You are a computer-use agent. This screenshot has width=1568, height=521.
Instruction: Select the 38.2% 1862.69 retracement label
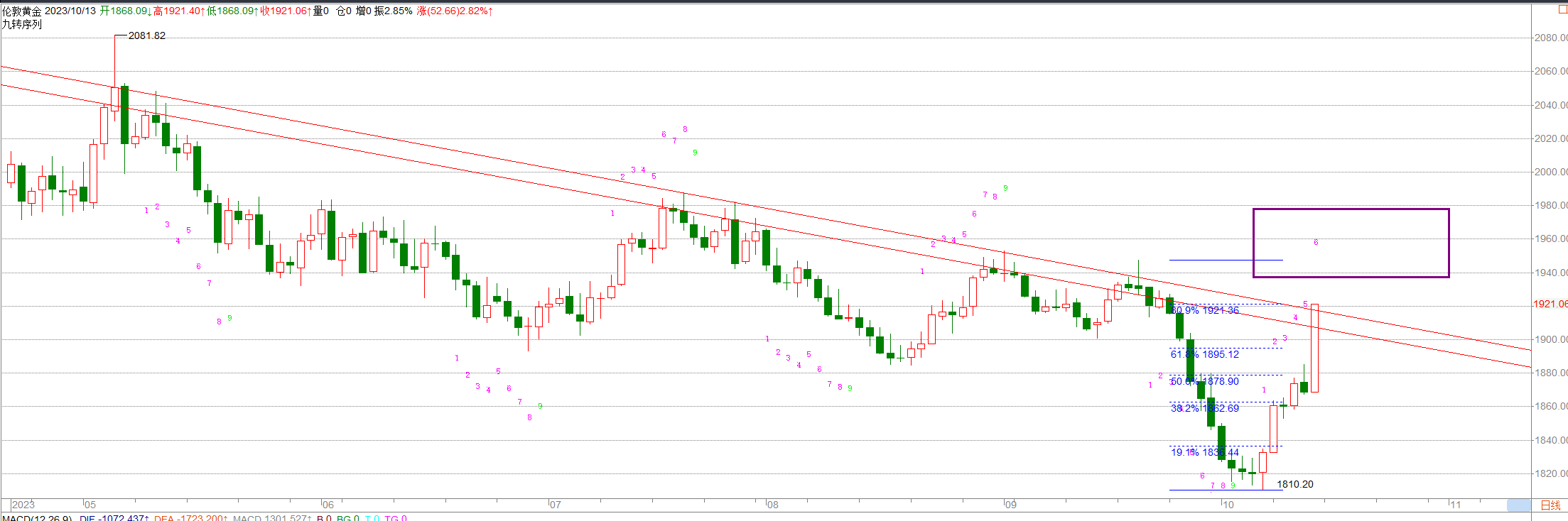[1204, 408]
